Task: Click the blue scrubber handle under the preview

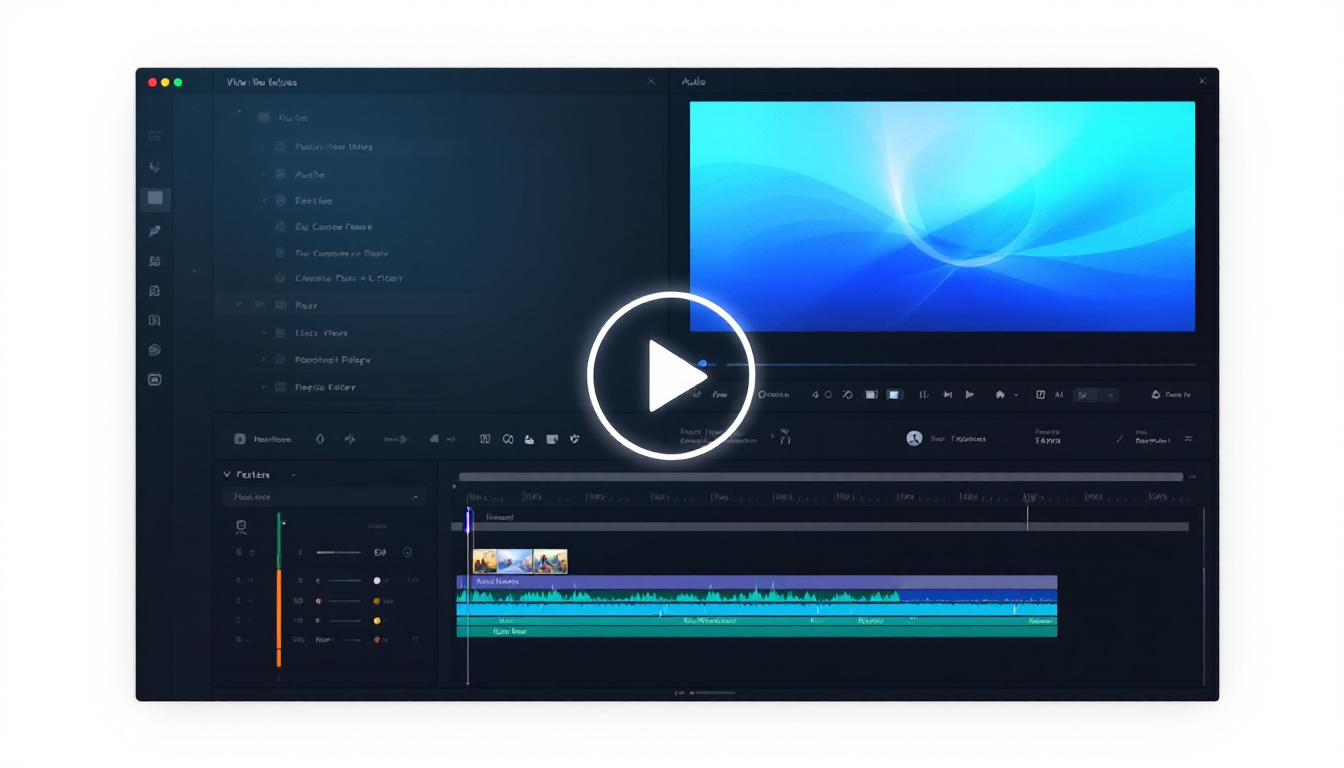Action: click(702, 364)
